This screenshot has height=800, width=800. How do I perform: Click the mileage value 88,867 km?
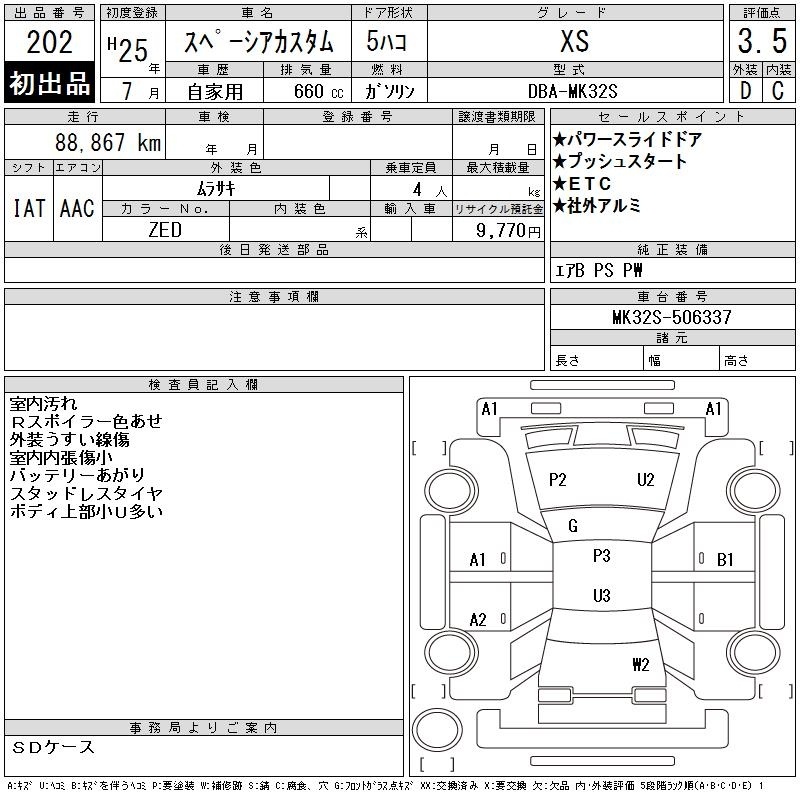pos(108,143)
